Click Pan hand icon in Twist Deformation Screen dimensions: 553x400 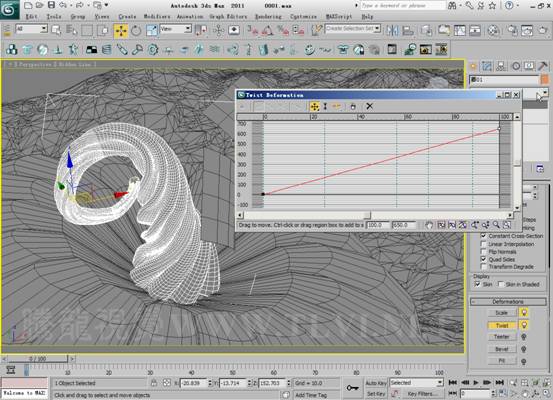point(429,225)
